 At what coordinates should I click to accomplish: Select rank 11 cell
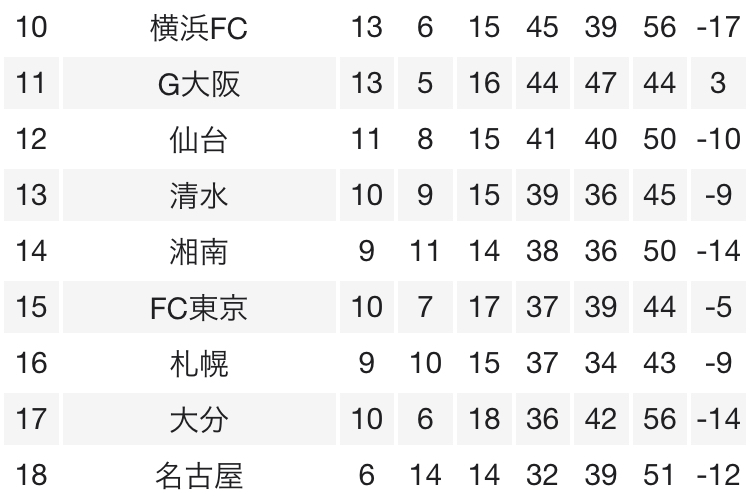point(32,83)
